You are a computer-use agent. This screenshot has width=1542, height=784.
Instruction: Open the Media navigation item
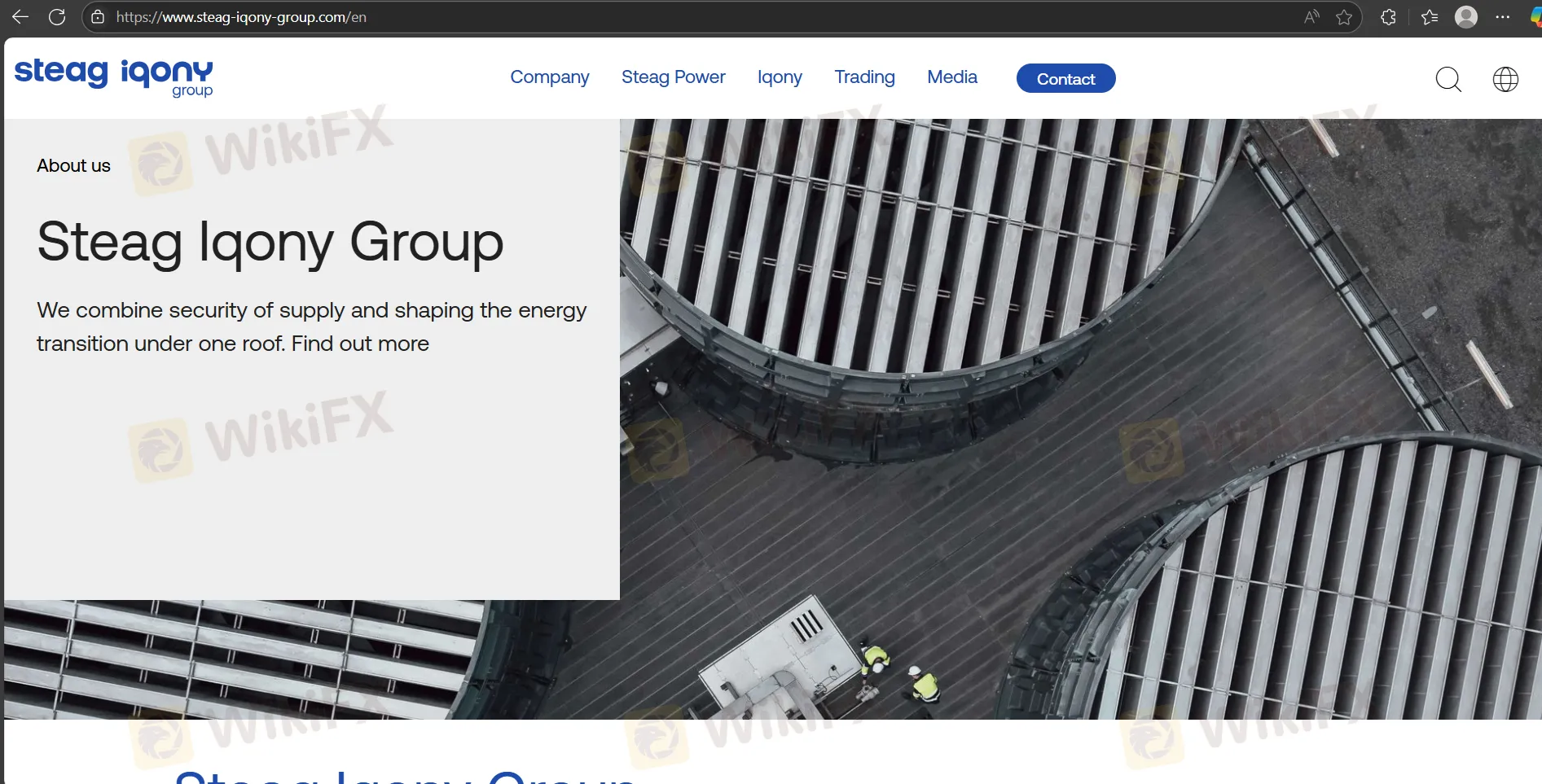click(x=951, y=77)
